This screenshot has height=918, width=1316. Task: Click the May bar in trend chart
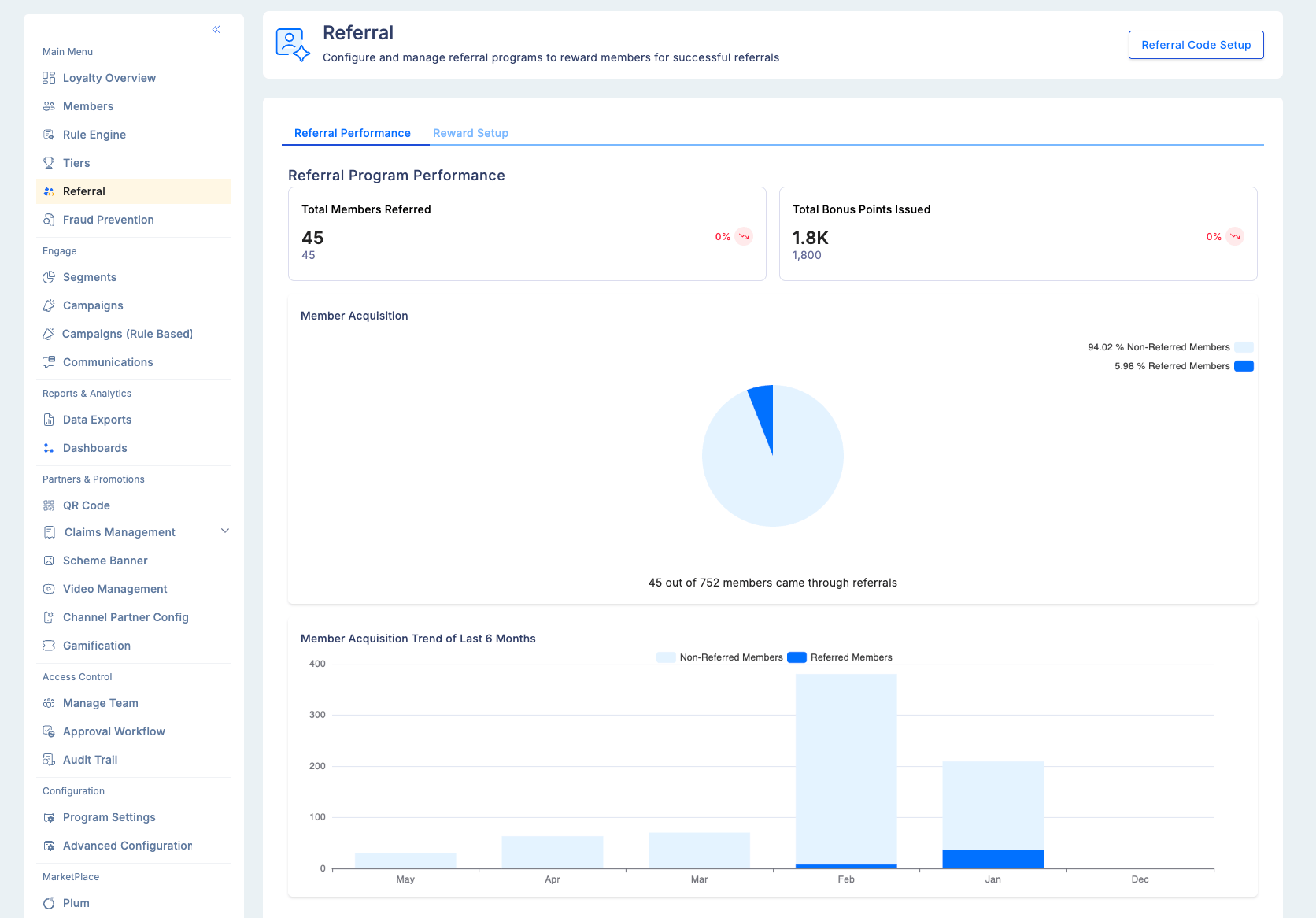point(405,861)
